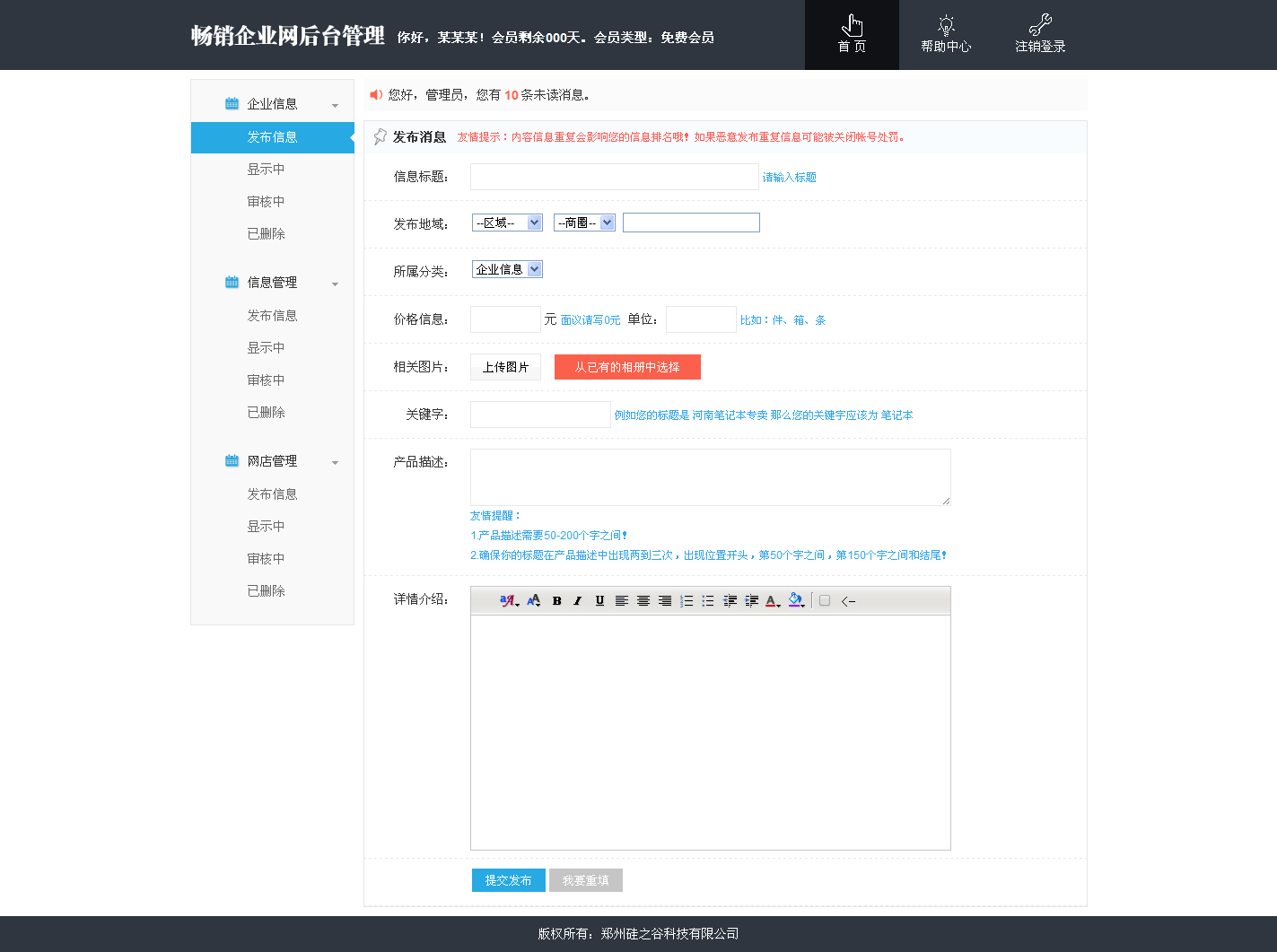Click the unread count 10 link

coord(512,95)
